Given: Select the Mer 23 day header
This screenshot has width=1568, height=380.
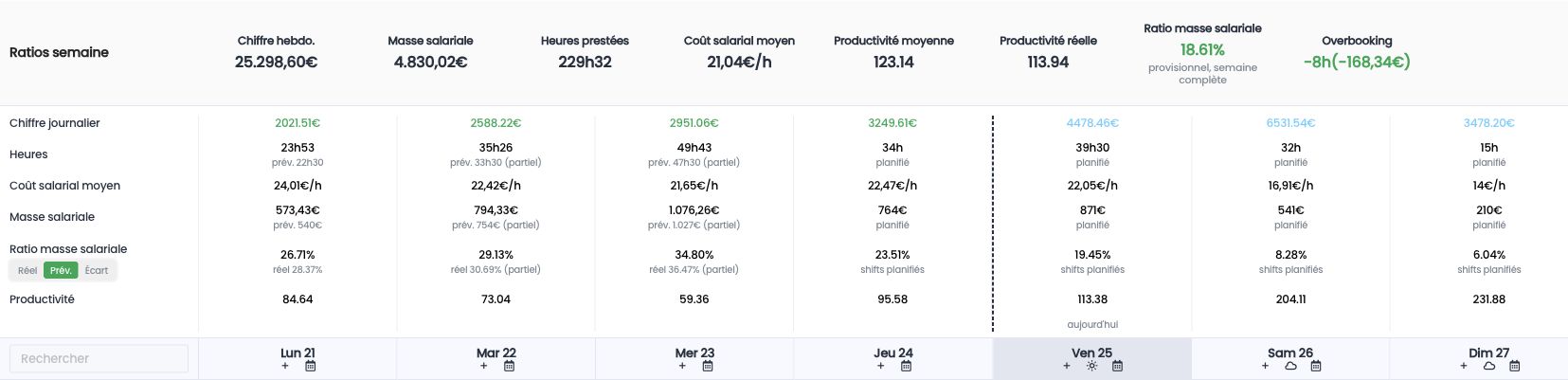Looking at the screenshot, I should point(694,353).
